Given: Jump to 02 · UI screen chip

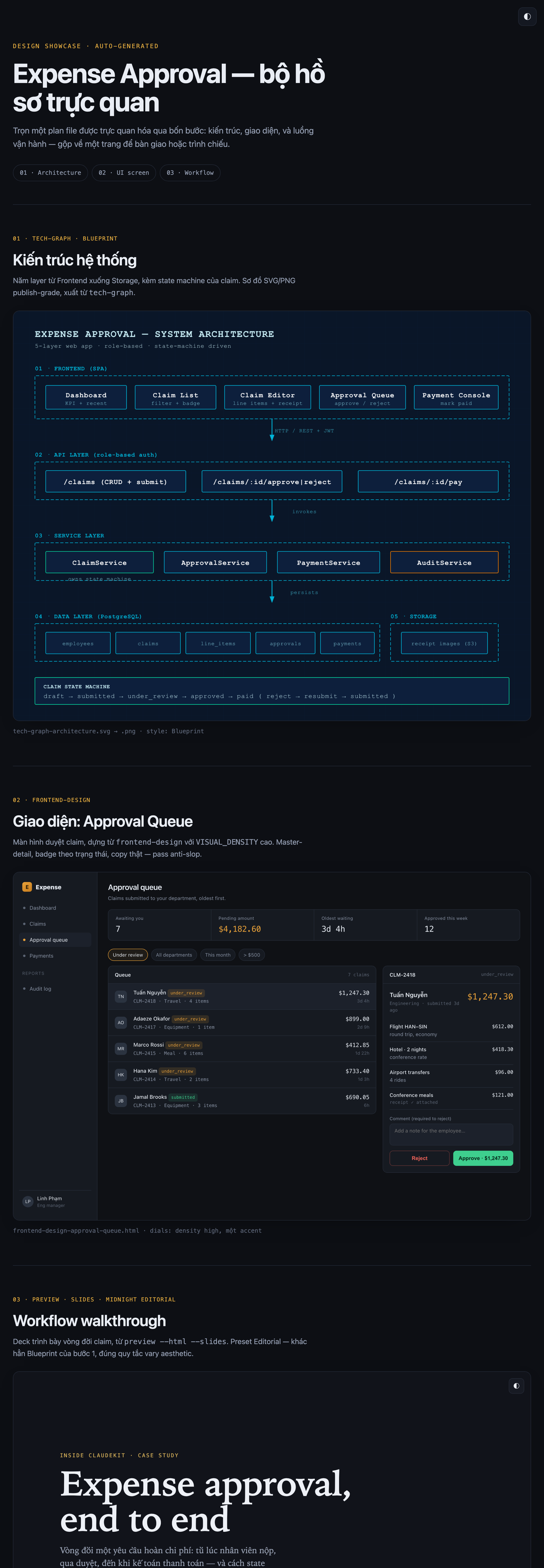Looking at the screenshot, I should [124, 173].
